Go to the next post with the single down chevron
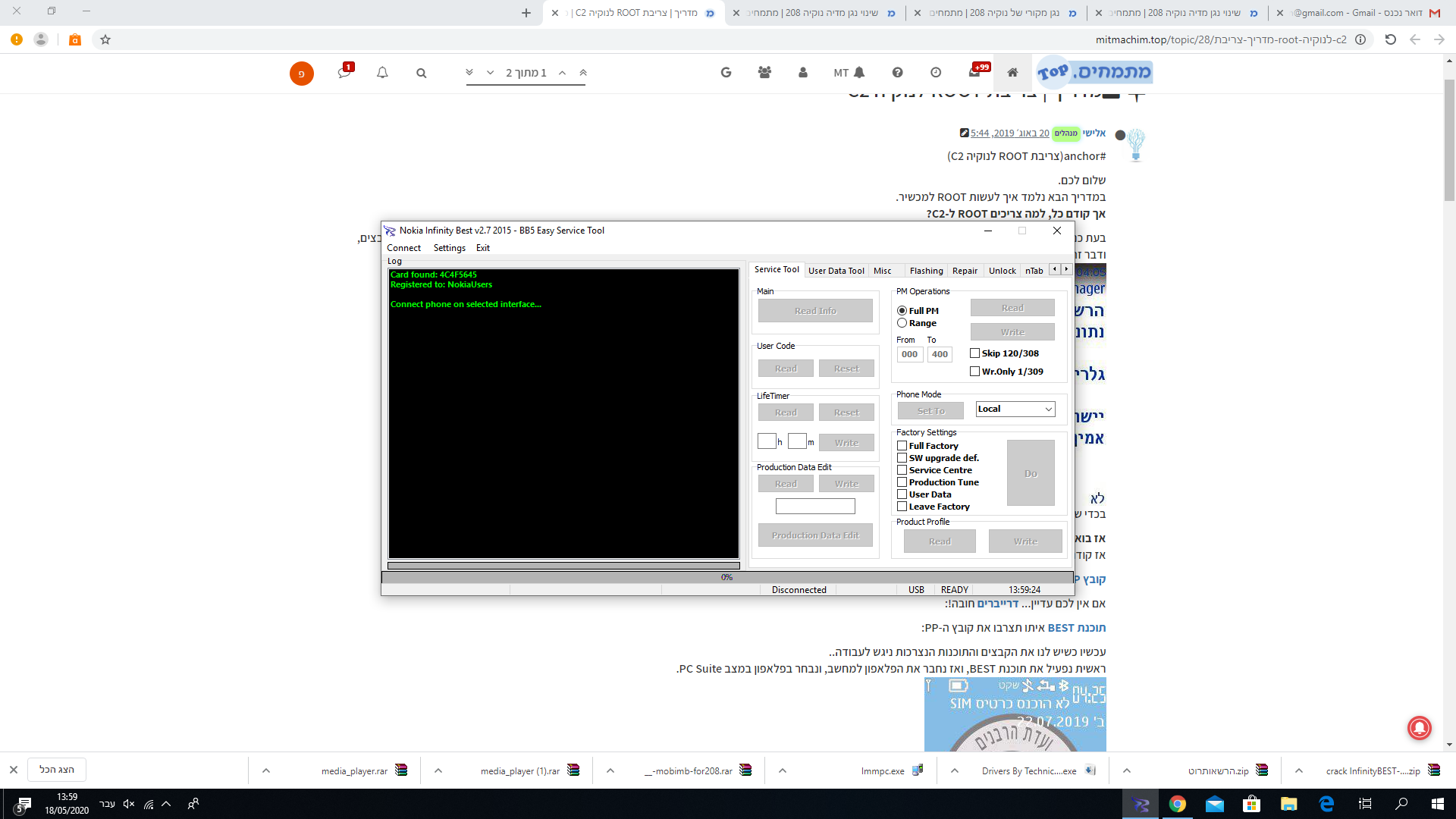The width and height of the screenshot is (1456, 819). pos(491,73)
